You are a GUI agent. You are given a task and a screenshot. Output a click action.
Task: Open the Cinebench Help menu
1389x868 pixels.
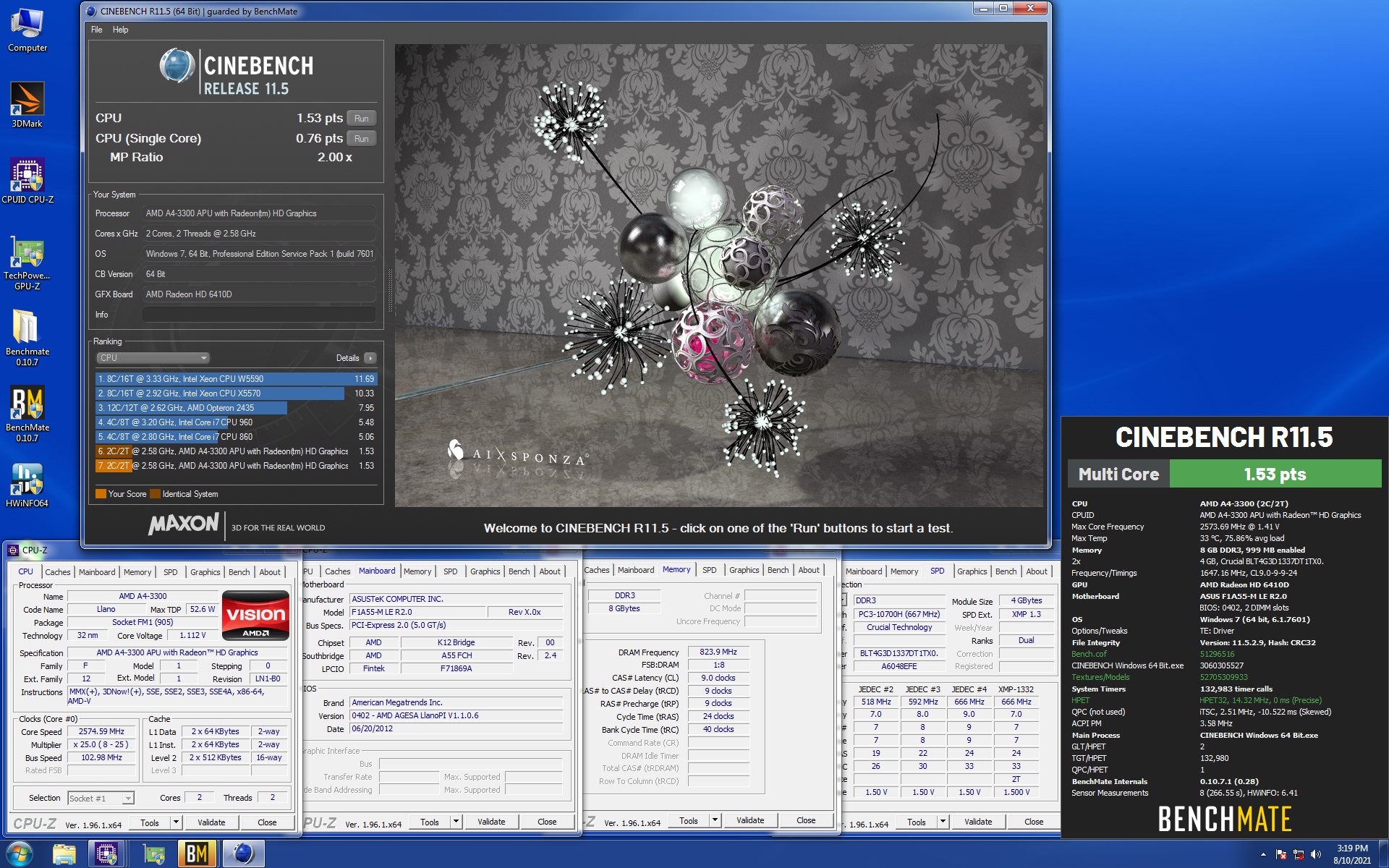click(120, 30)
